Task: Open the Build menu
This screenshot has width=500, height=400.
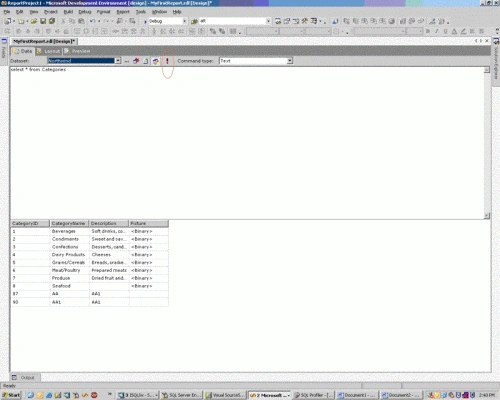Action: 68,12
